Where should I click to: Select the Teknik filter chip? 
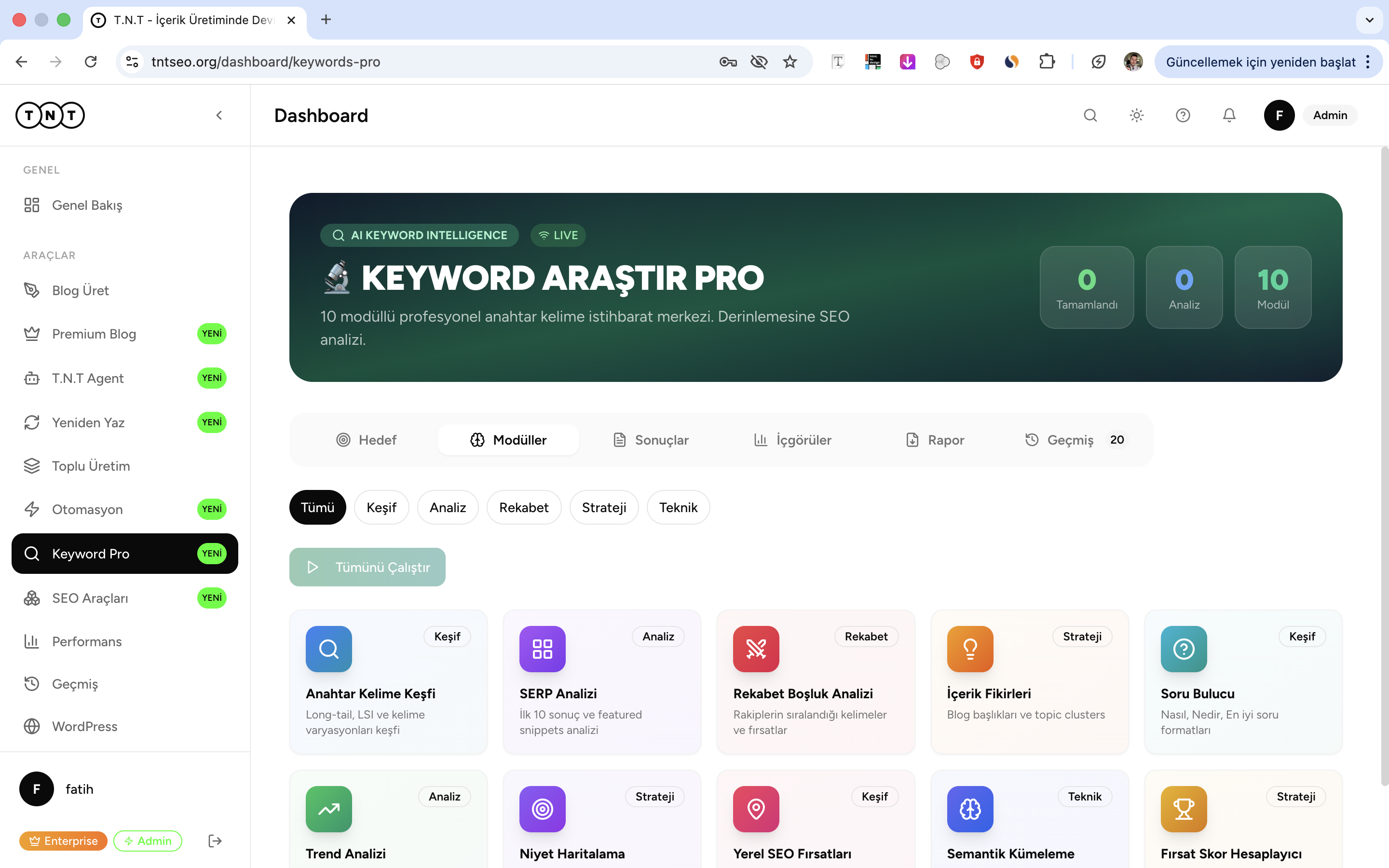(679, 507)
